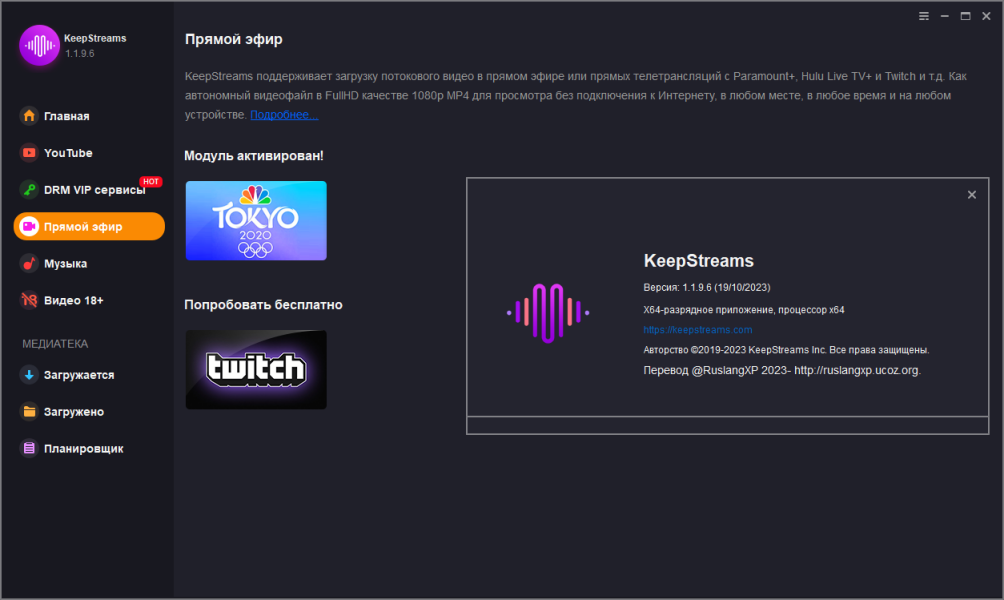The height and width of the screenshot is (600, 1004).
Task: Click the music note icon
Action: [x=29, y=264]
